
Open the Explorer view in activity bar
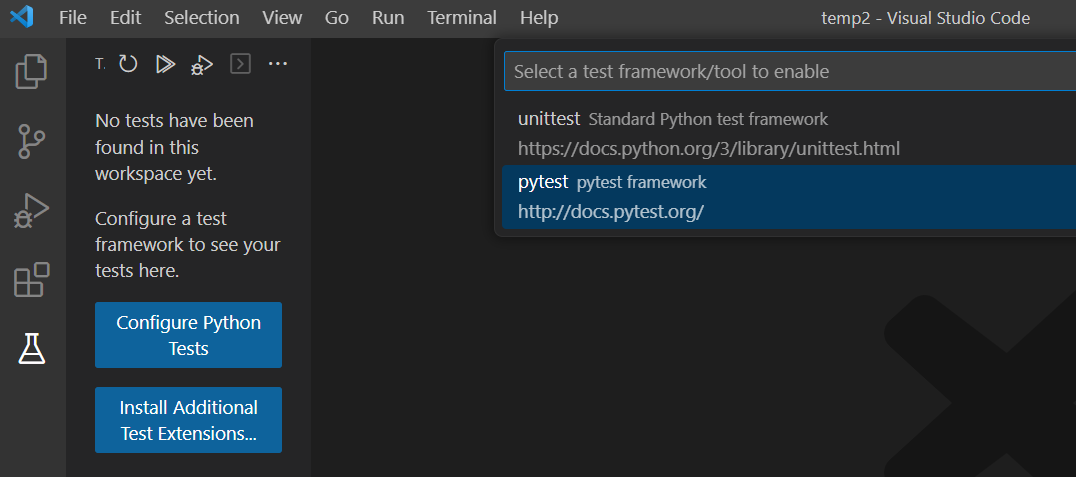32,71
